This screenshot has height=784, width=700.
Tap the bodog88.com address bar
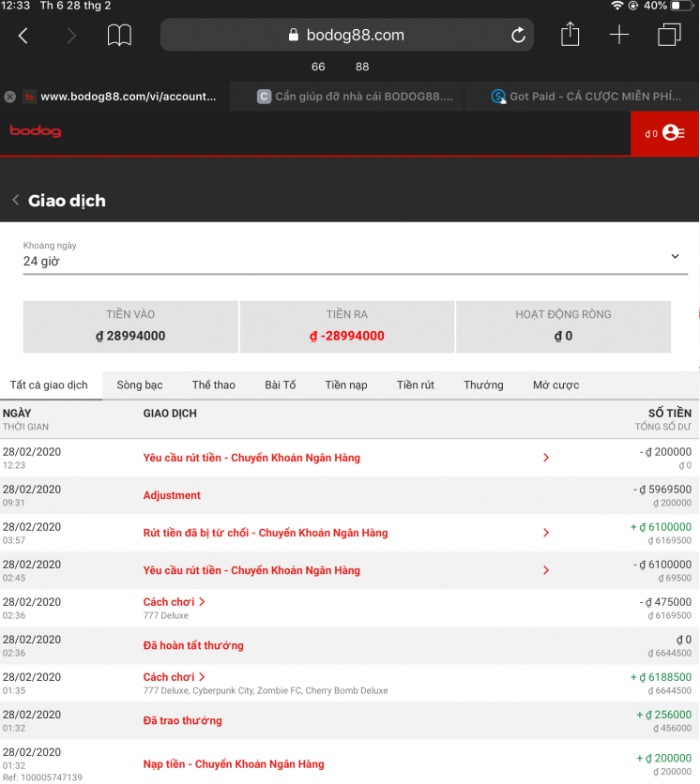click(346, 35)
